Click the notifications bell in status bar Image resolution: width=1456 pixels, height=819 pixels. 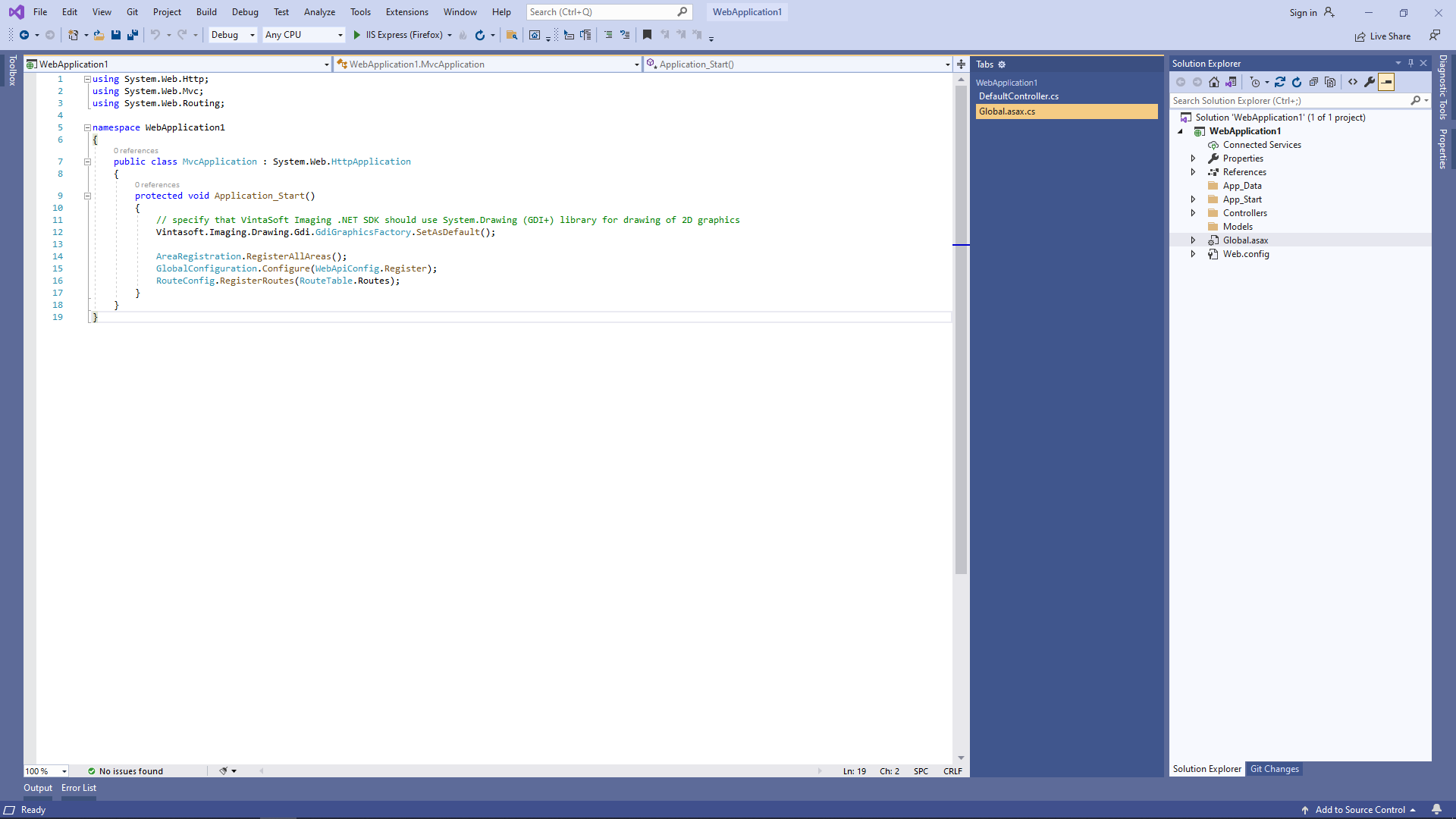coord(1436,809)
